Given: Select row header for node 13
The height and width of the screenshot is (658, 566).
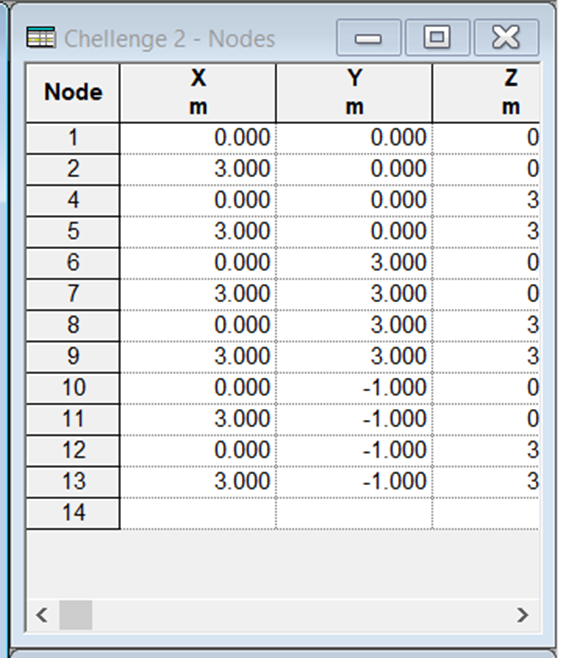Looking at the screenshot, I should coord(73,481).
